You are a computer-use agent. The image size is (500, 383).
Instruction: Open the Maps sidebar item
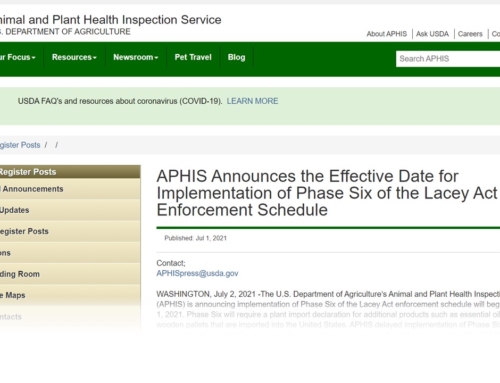point(70,295)
